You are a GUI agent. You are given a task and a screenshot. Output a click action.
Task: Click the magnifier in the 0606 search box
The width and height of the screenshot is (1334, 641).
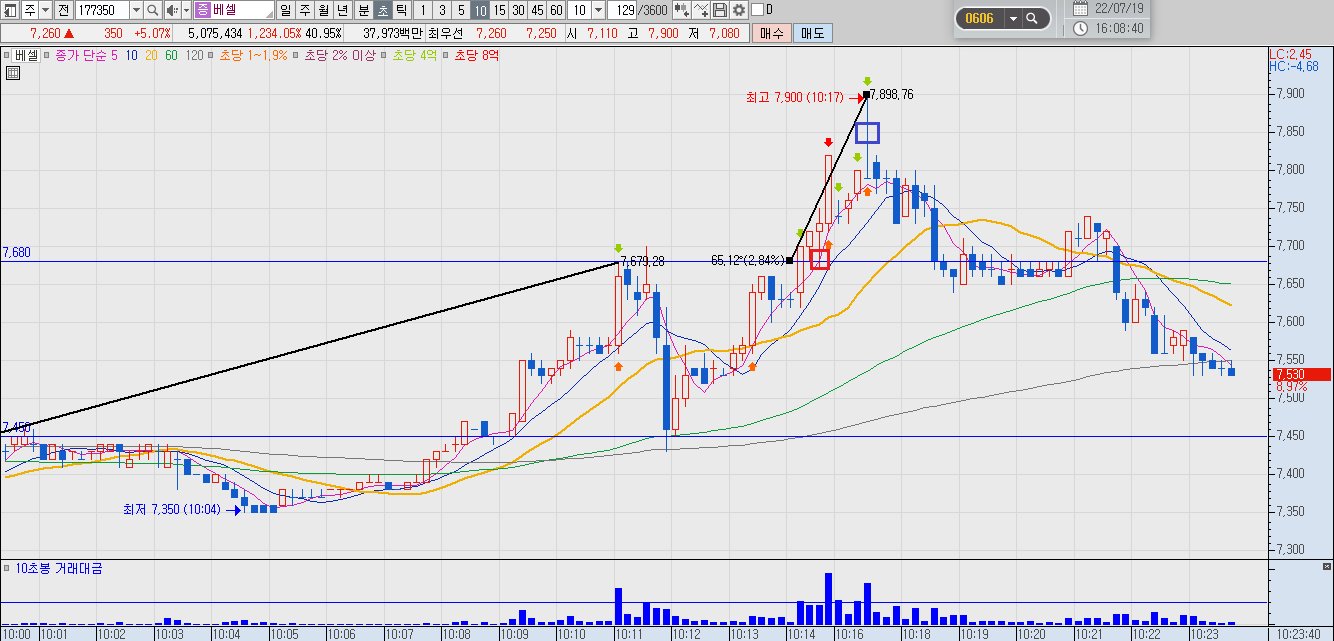click(x=1032, y=18)
